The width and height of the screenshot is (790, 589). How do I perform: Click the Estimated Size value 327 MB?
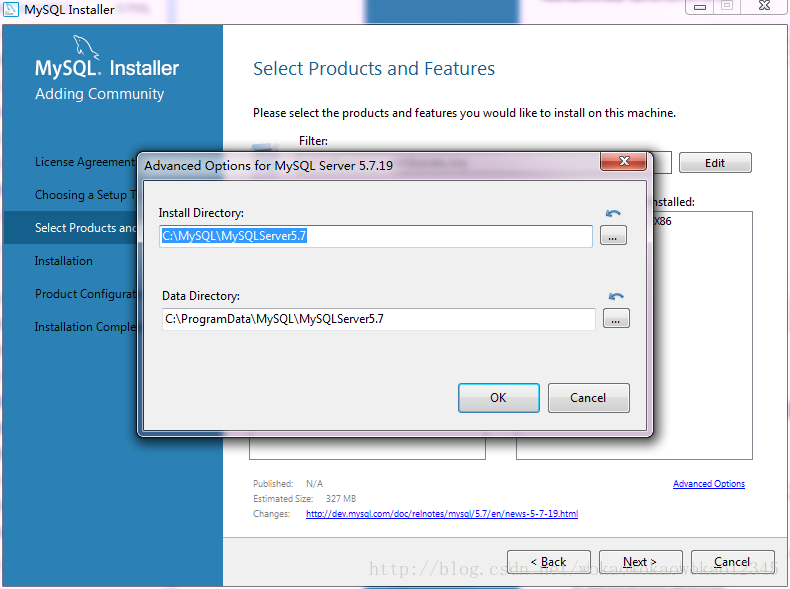(x=341, y=499)
